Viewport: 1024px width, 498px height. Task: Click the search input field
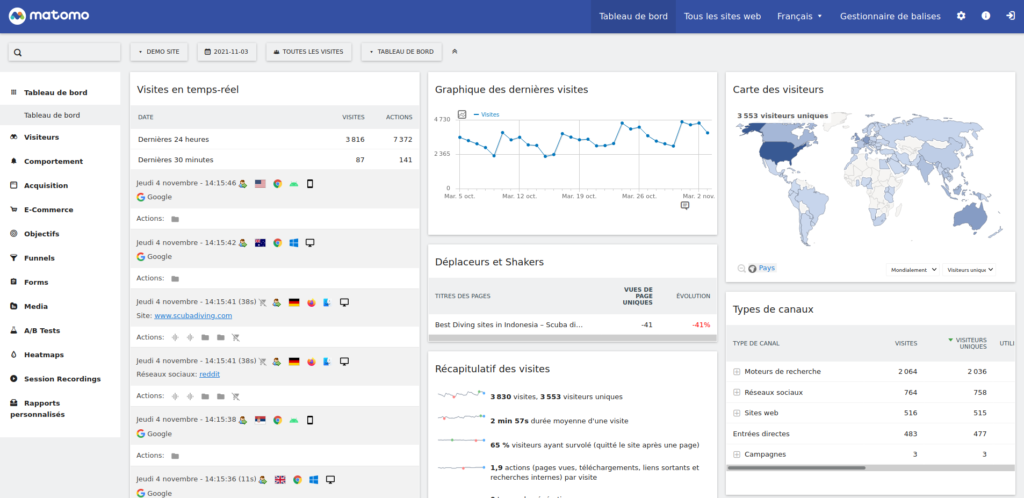click(x=65, y=52)
